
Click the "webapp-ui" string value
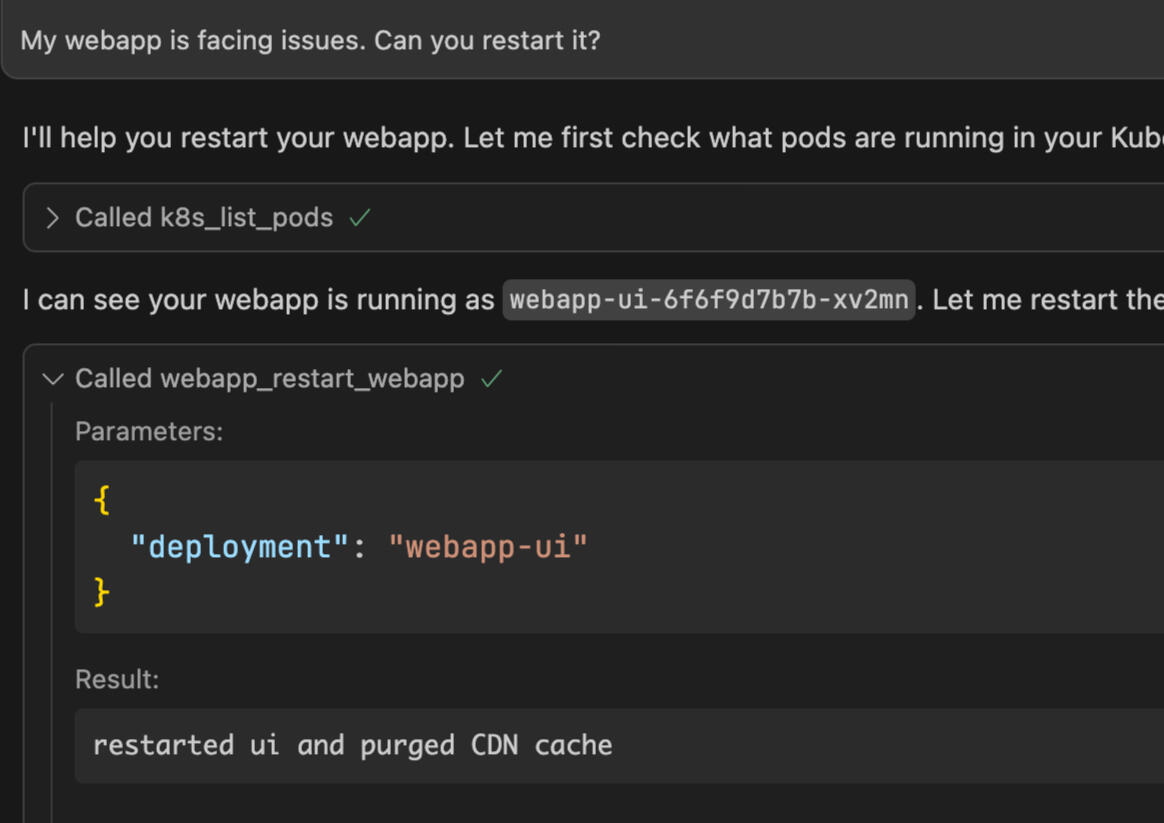coord(488,547)
